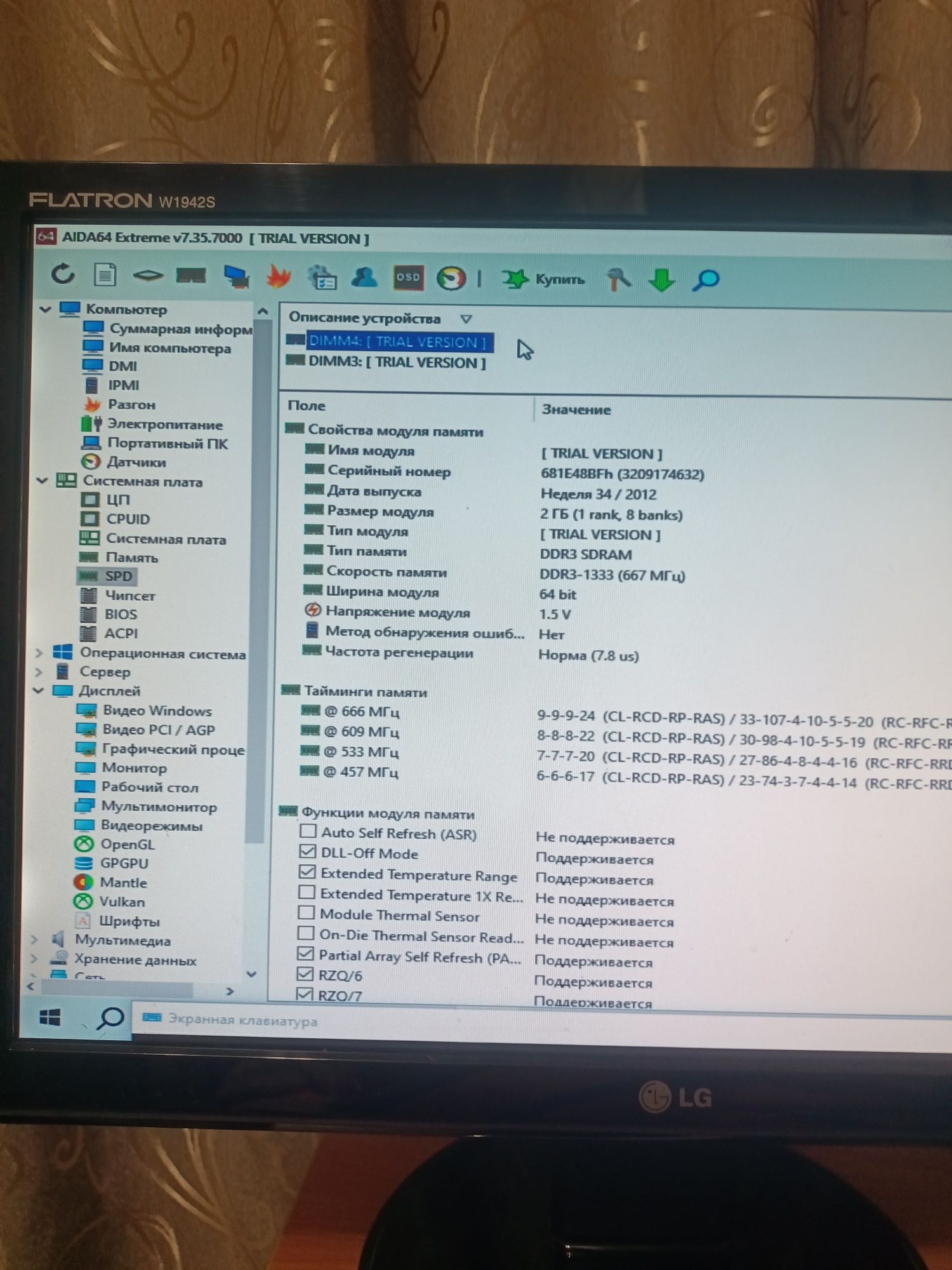This screenshot has width=952, height=1270.
Task: Toggle Extended Temperature 1X Re... checkbox
Action: tap(307, 892)
